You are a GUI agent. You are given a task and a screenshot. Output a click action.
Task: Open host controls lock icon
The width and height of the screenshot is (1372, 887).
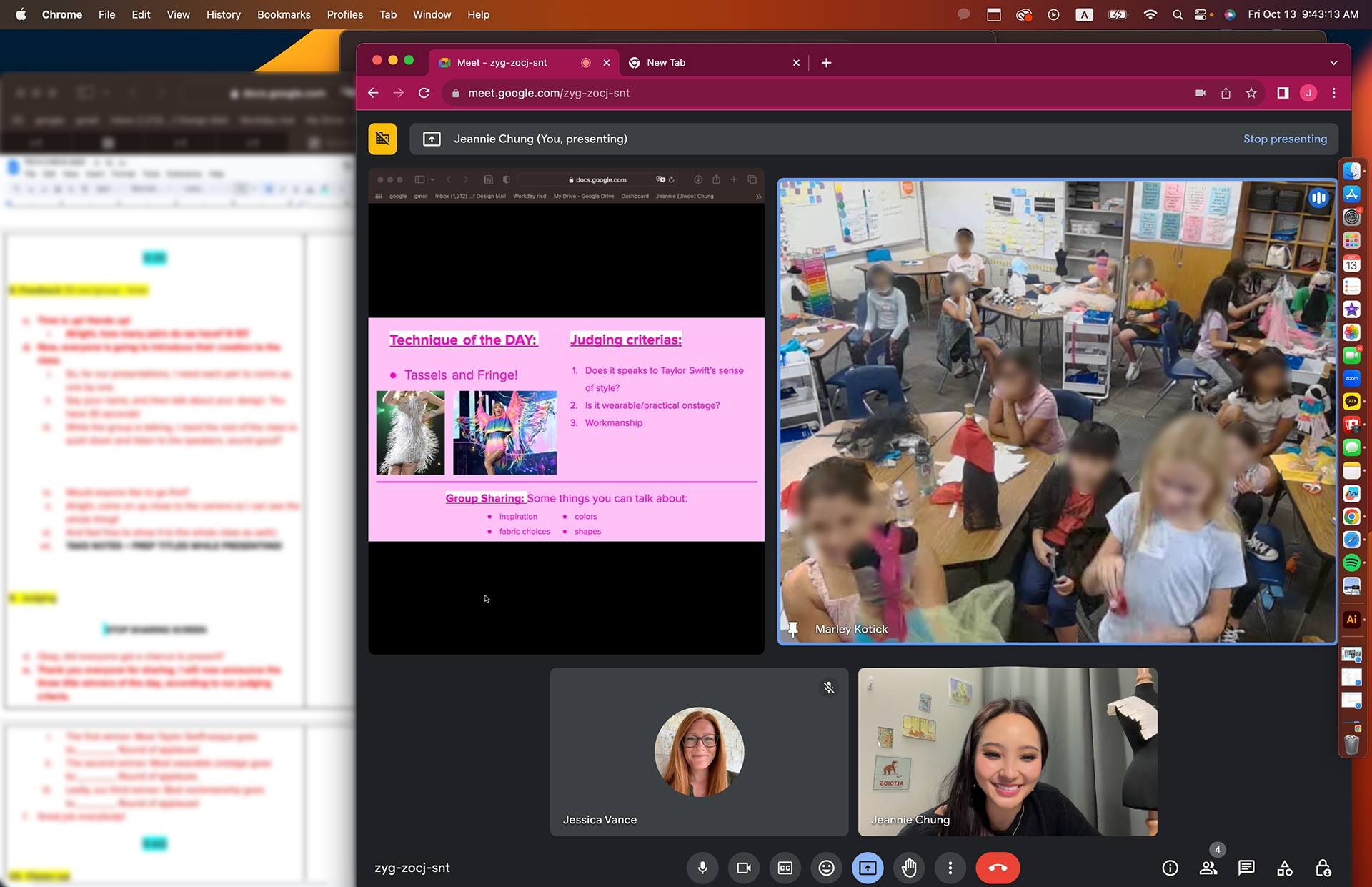[x=1323, y=868]
